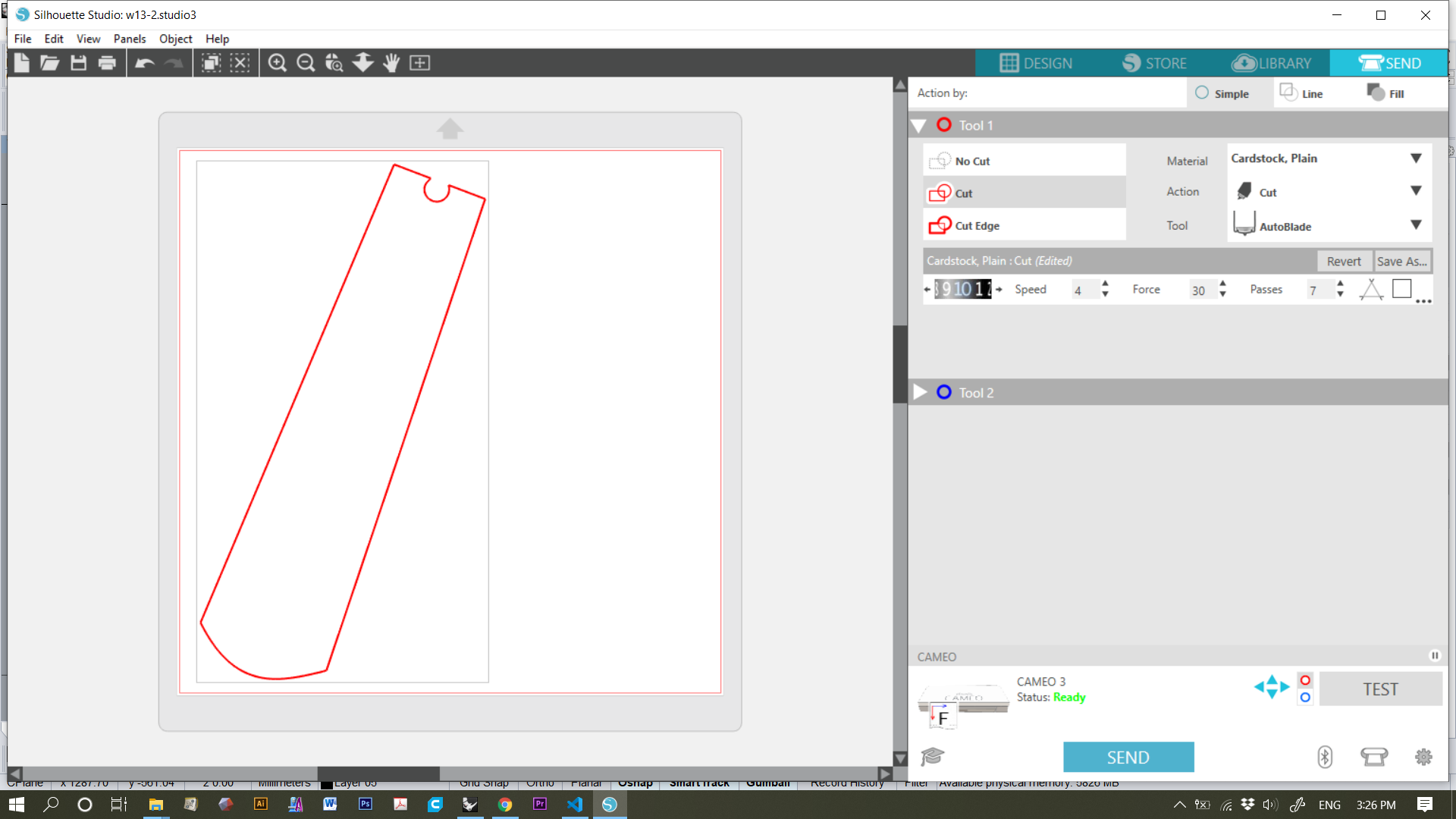
Task: Switch to the DESIGN tab
Action: tap(1036, 63)
